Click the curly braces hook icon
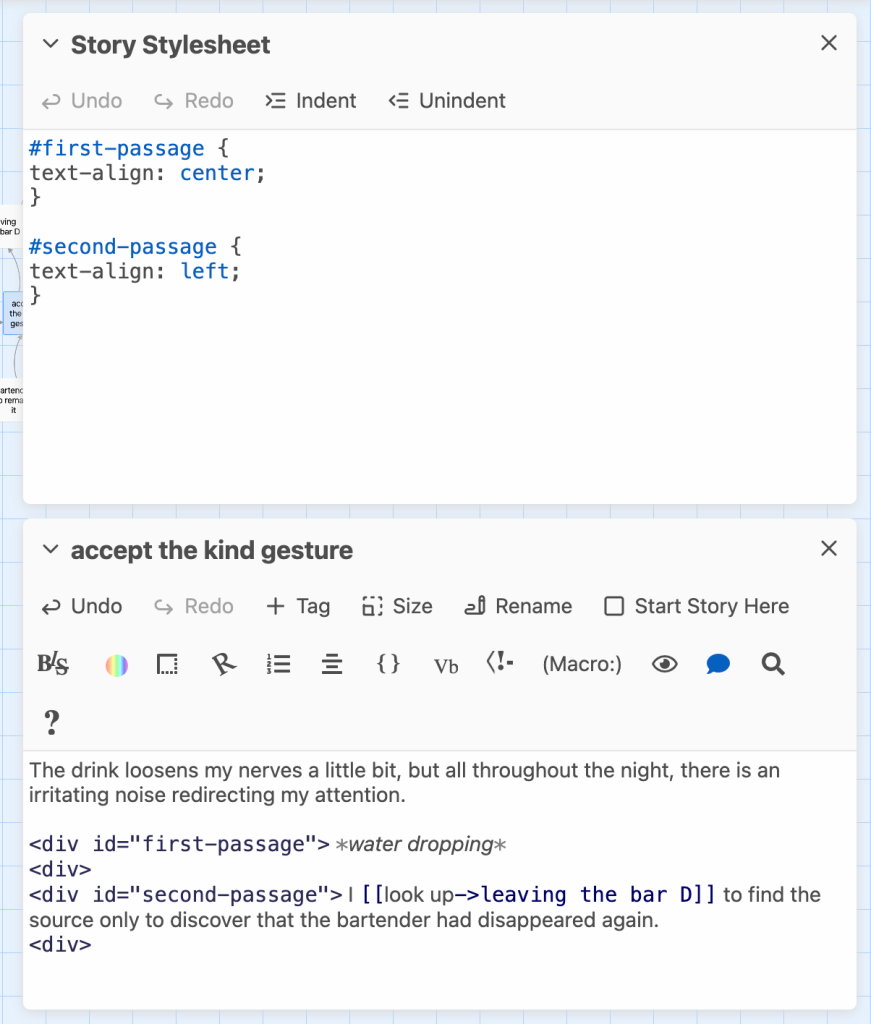This screenshot has height=1024, width=871. (389, 665)
